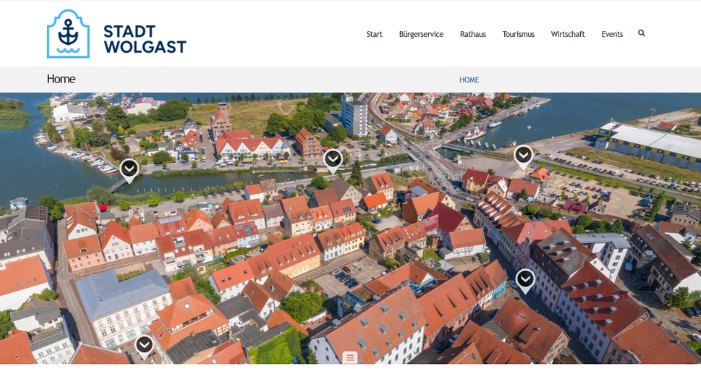Open hotspot marker at the harbour car park
Image resolution: width=701 pixels, height=387 pixels.
pyautogui.click(x=523, y=157)
